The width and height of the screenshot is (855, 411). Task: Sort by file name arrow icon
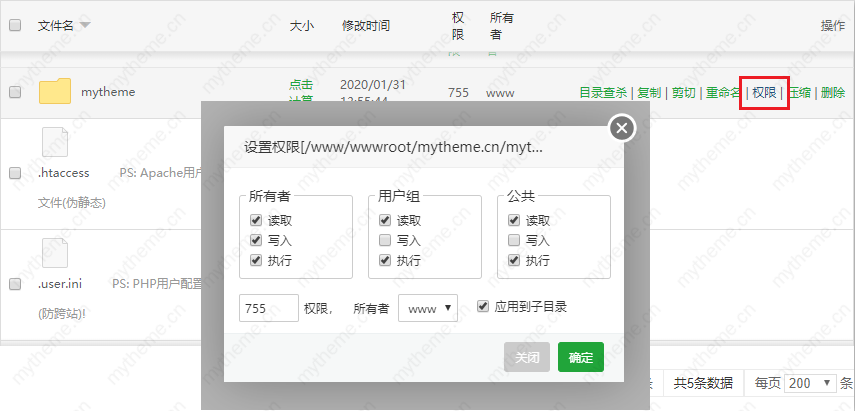tap(85, 25)
